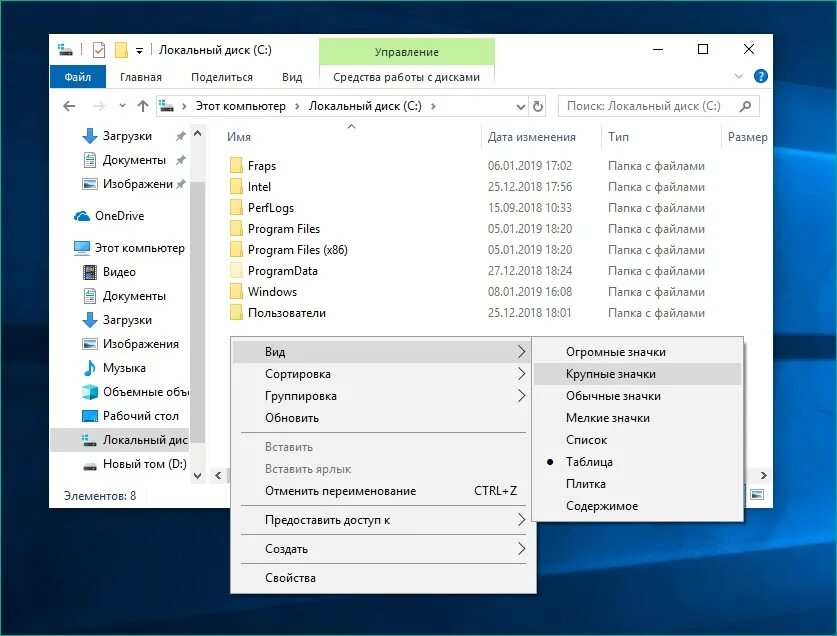Select Плитка view option
Screen dimensions: 837x636
[x=637, y=484]
